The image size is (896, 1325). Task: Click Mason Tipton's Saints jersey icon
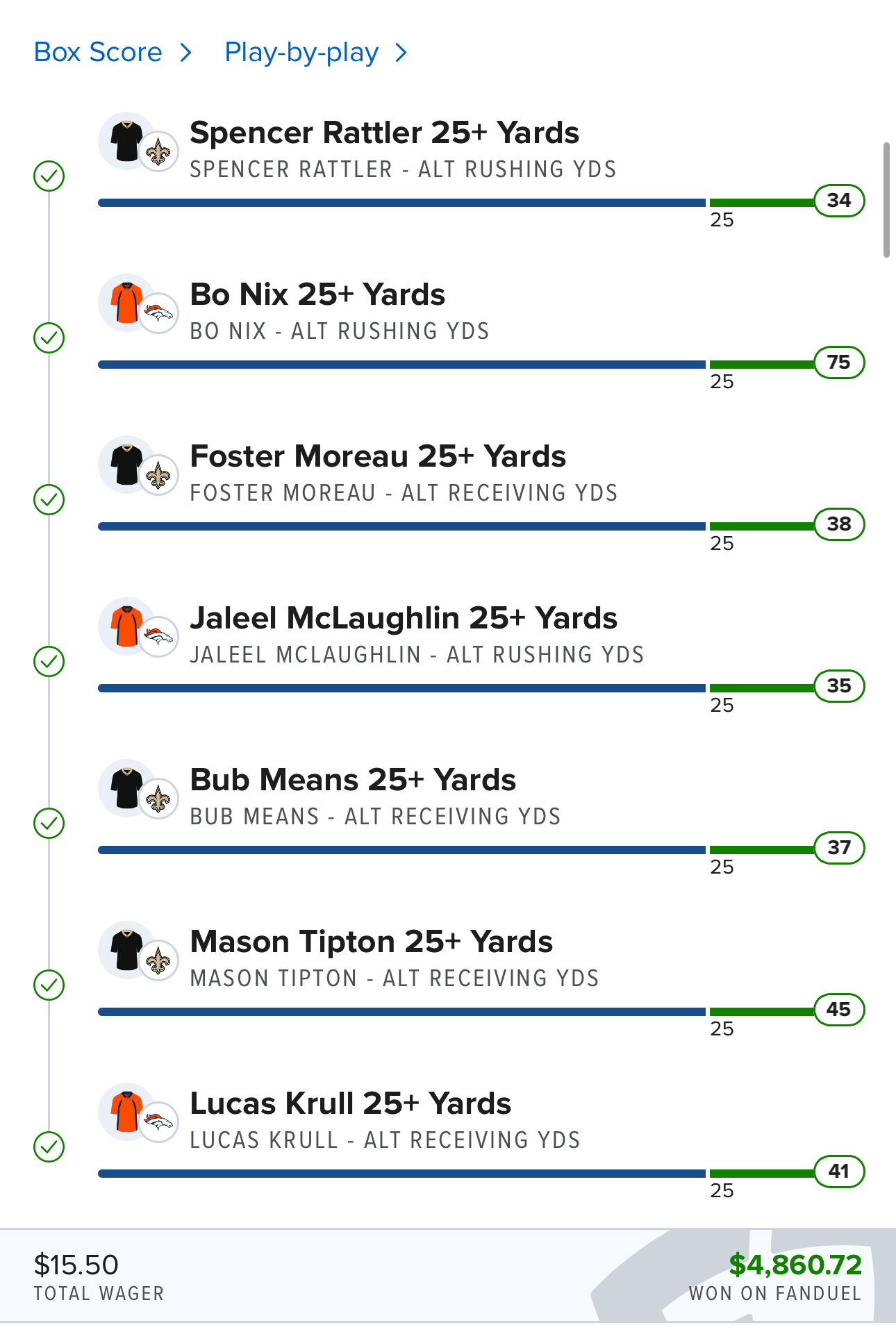(127, 950)
